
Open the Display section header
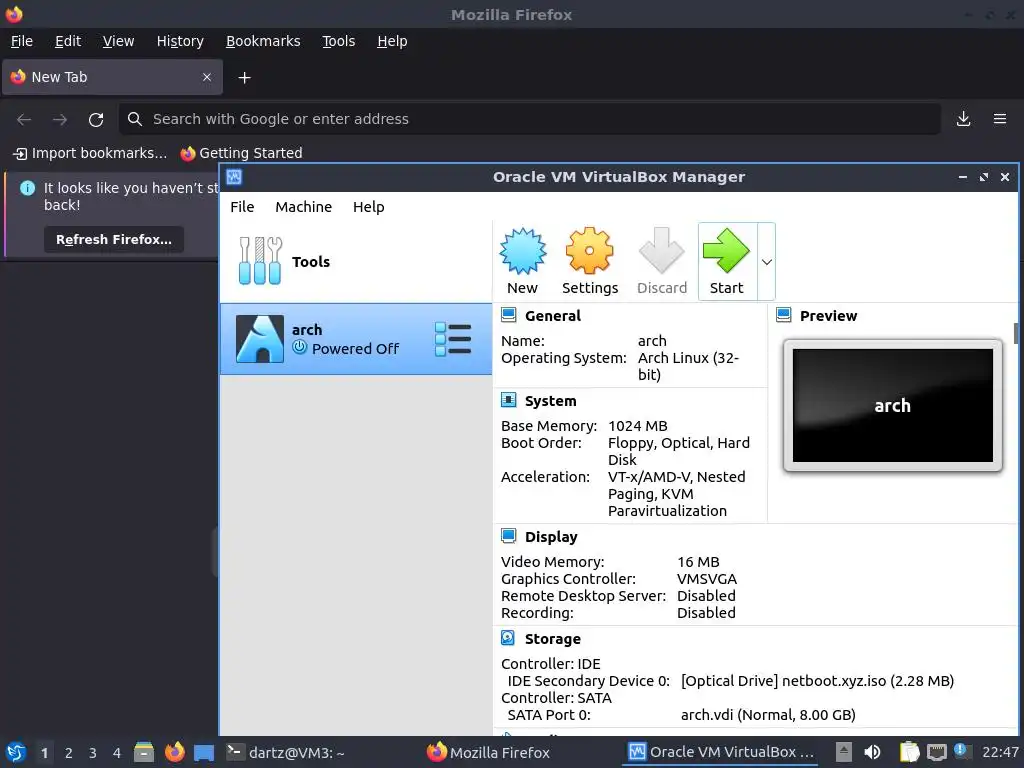(x=551, y=537)
